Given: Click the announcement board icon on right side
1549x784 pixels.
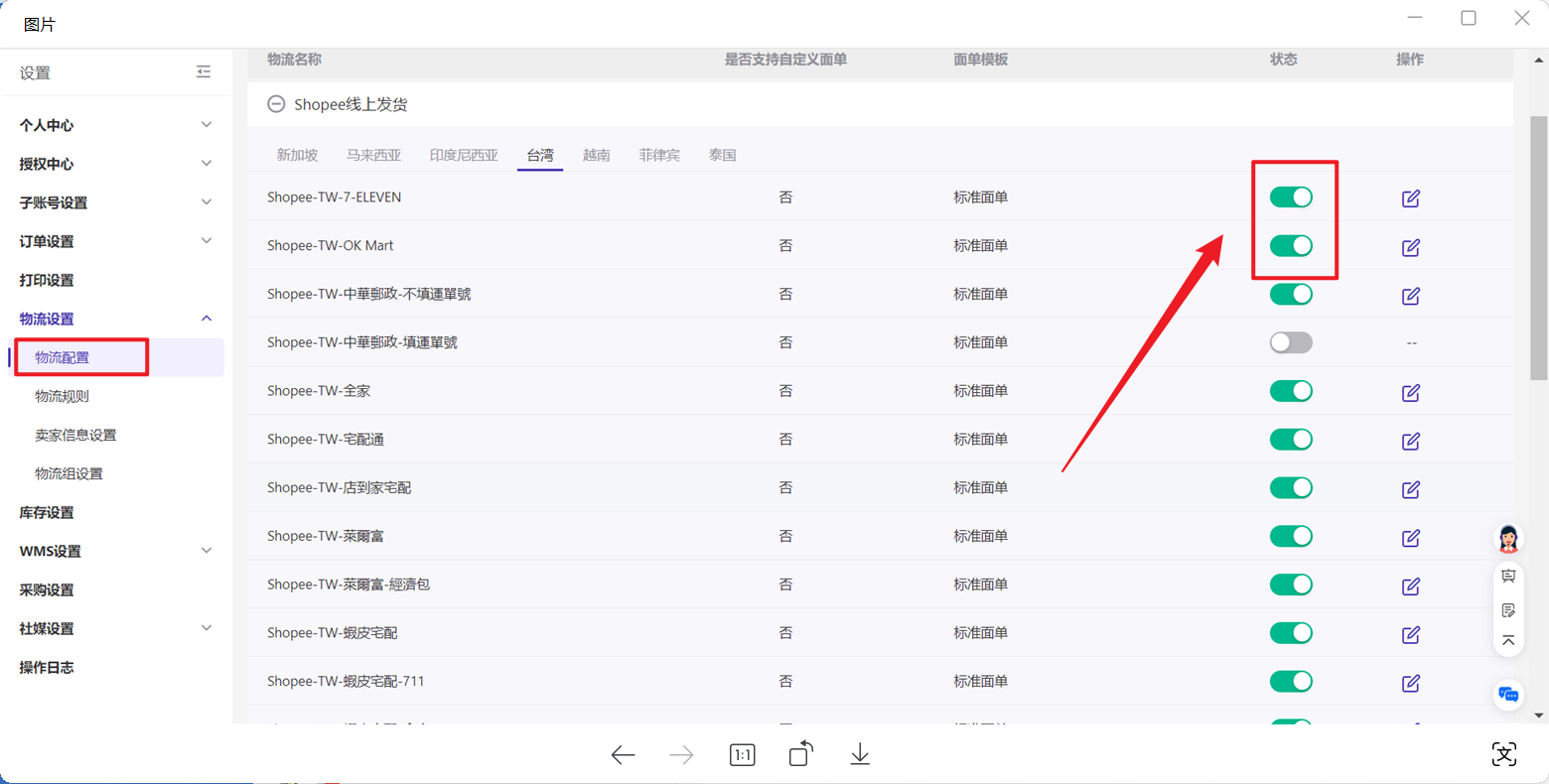Looking at the screenshot, I should pos(1508,576).
